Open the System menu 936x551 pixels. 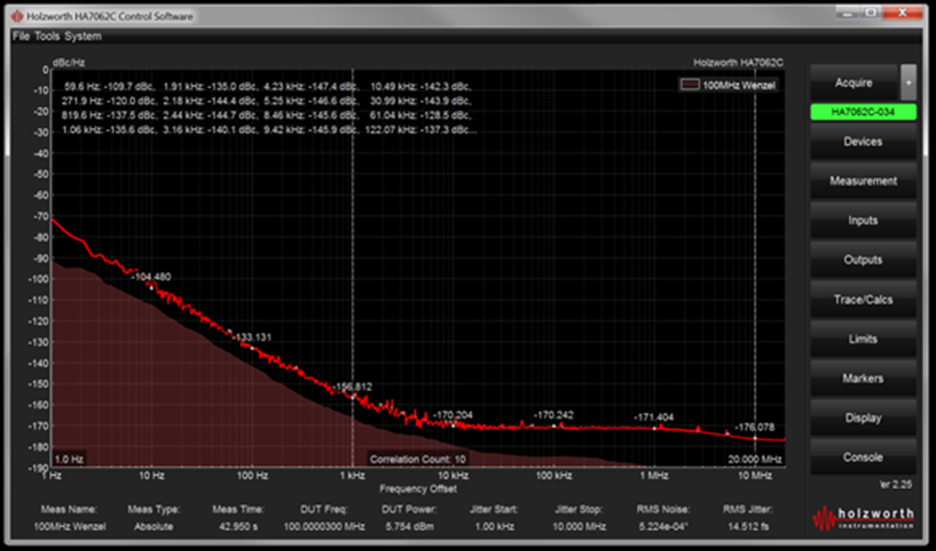pyautogui.click(x=82, y=36)
